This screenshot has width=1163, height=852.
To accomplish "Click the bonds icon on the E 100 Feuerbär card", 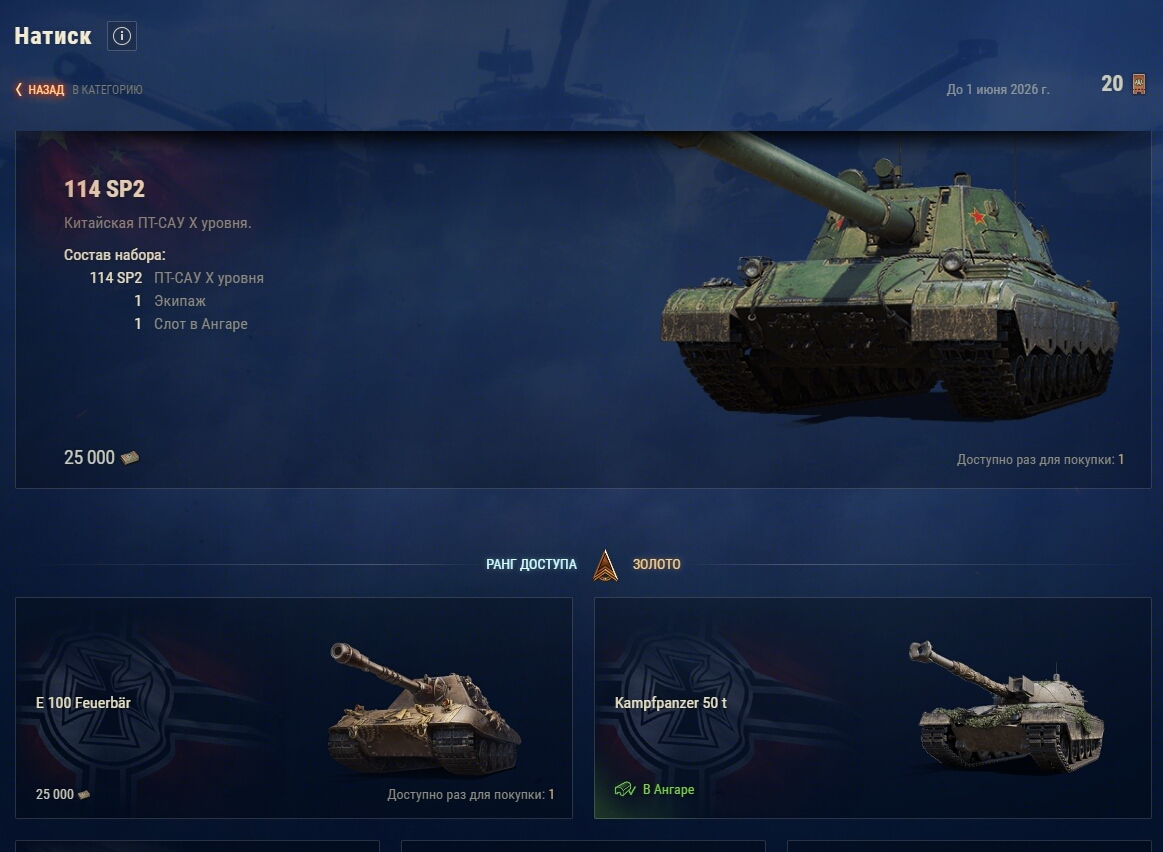I will click(x=84, y=794).
